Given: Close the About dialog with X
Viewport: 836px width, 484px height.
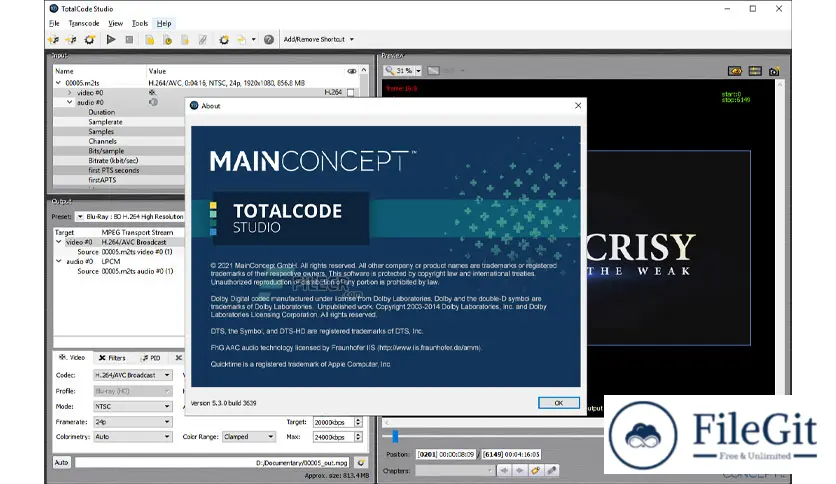Looking at the screenshot, I should (x=578, y=106).
